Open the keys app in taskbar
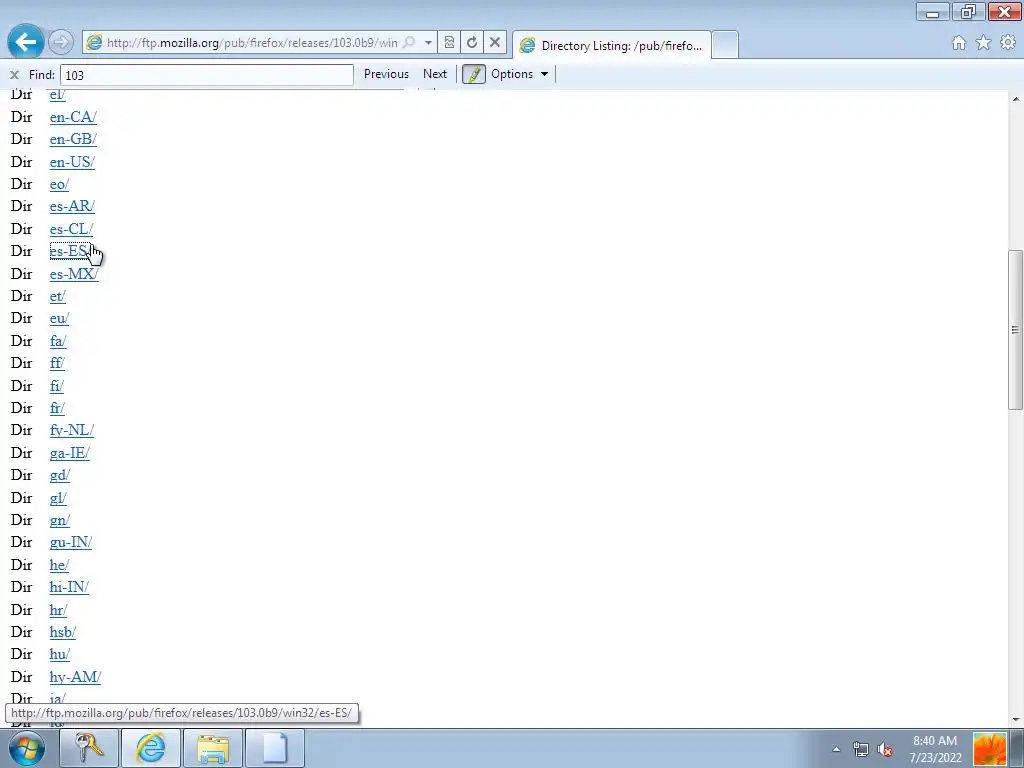1024x768 pixels. tap(89, 748)
